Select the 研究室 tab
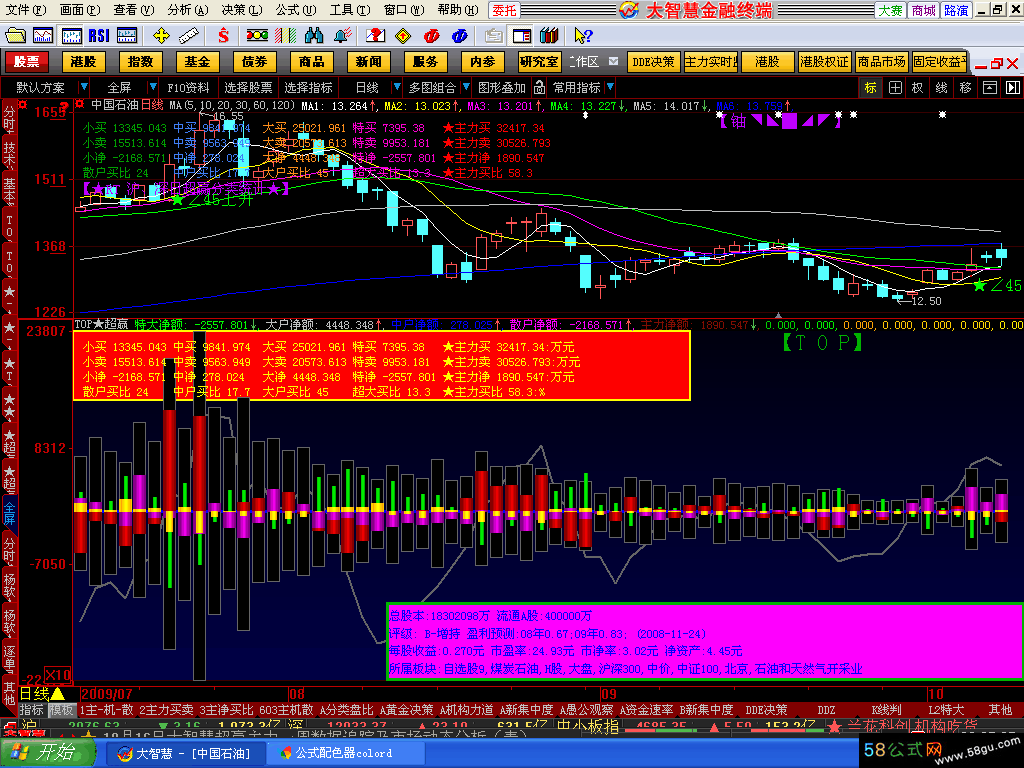Screen dimensions: 1024x768 click(539, 61)
